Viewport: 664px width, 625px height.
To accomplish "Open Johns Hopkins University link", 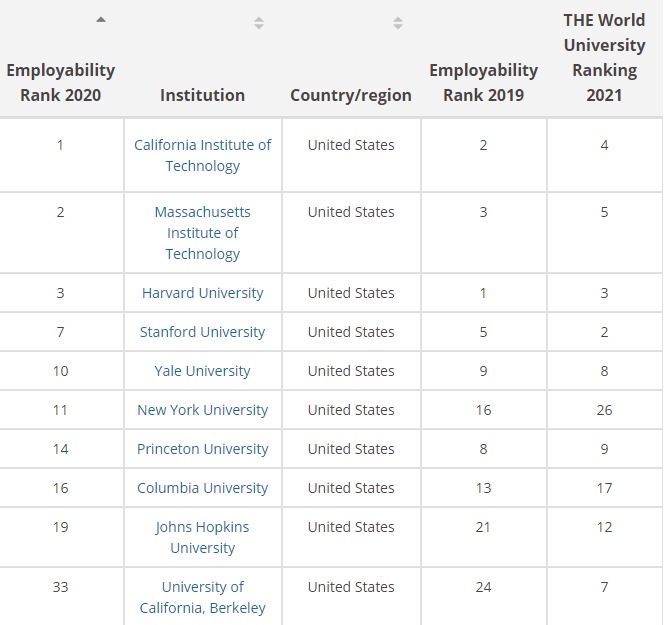I will pyautogui.click(x=202, y=537).
